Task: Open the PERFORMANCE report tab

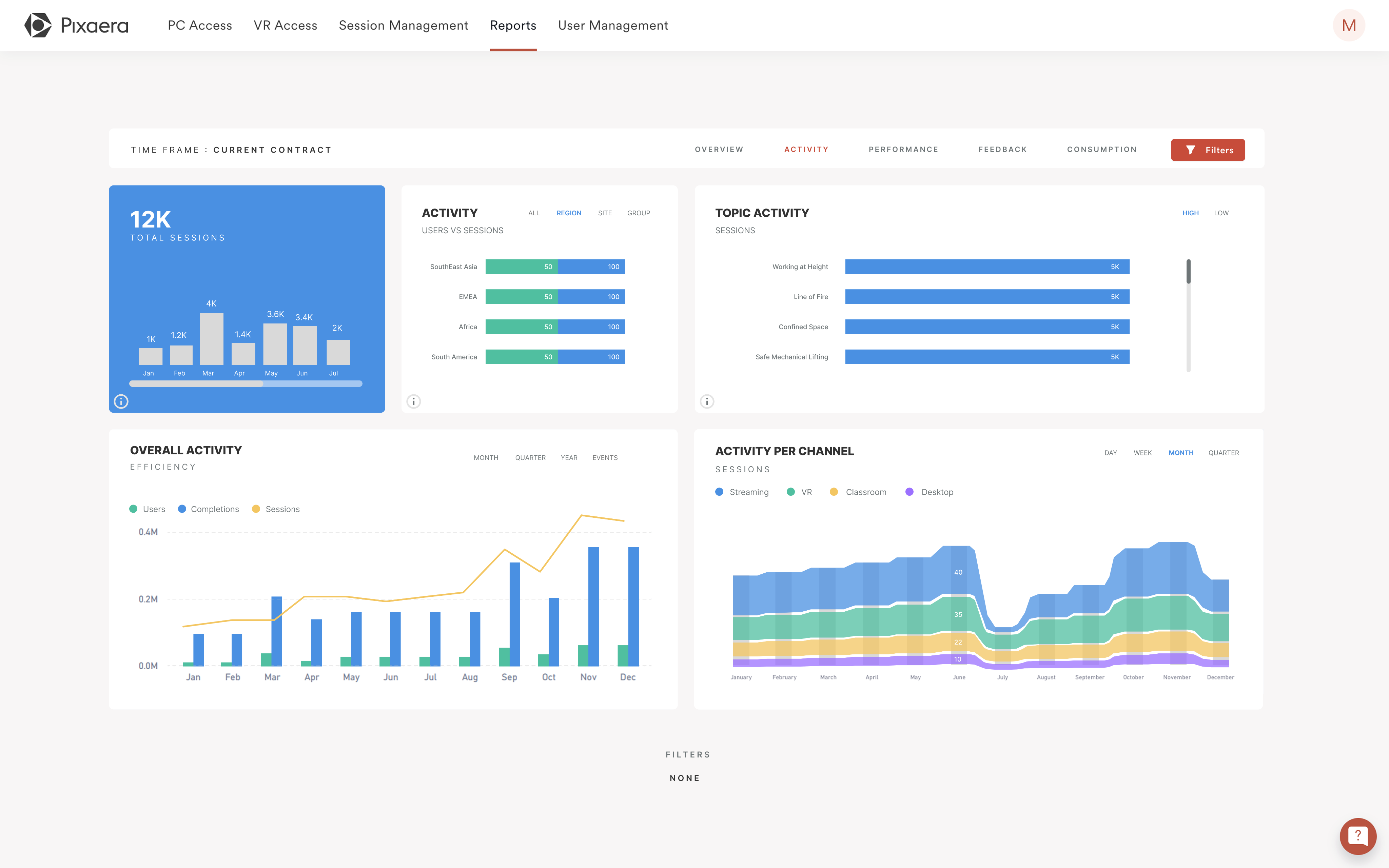Action: (x=903, y=149)
